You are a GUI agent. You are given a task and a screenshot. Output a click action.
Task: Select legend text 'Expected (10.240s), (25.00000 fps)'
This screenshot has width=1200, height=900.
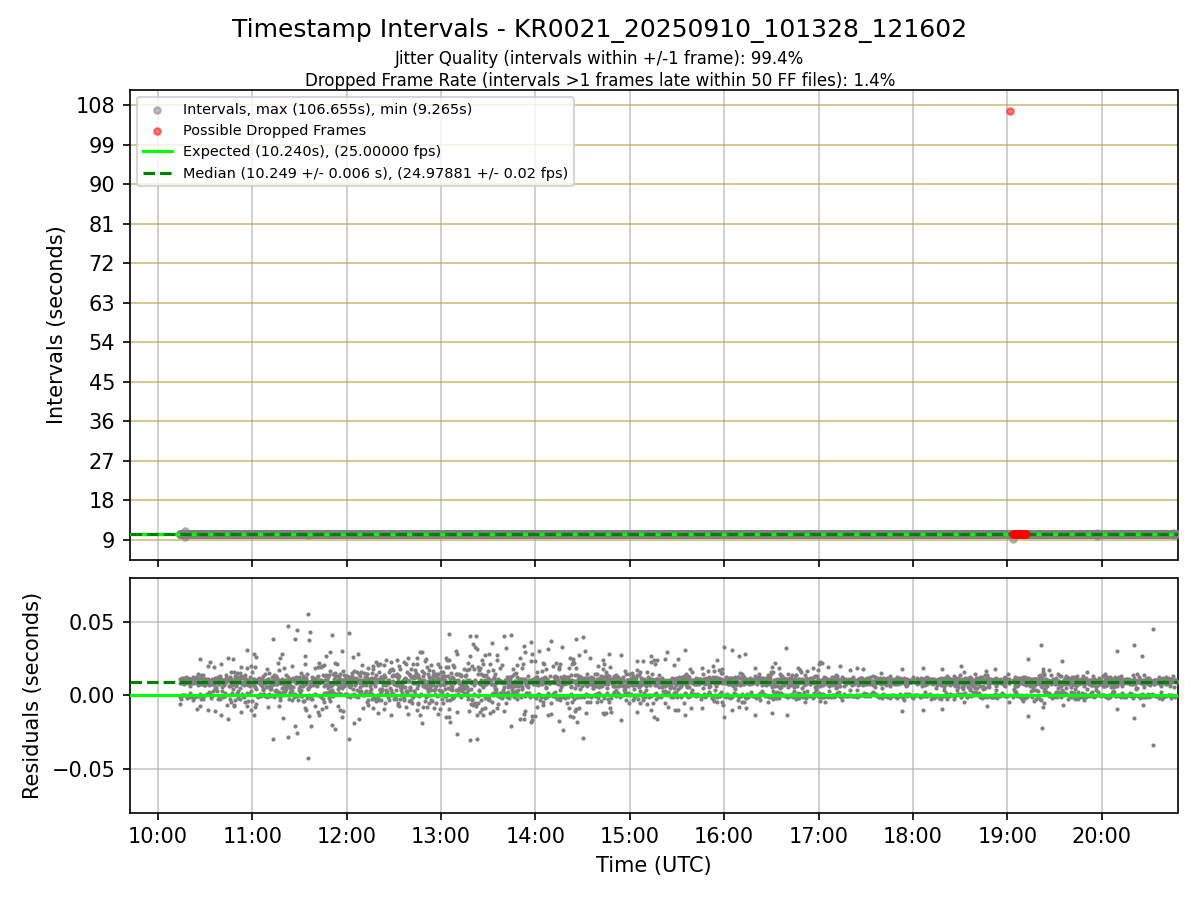312,152
